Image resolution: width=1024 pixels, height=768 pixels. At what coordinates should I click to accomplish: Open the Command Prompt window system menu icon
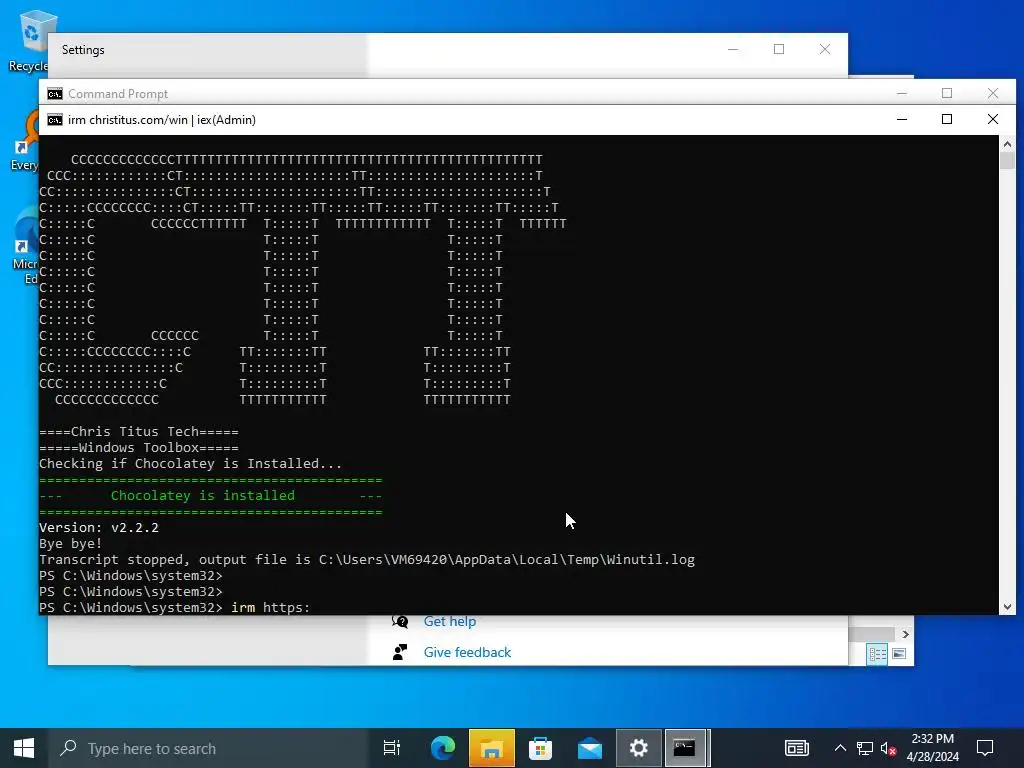(x=55, y=93)
